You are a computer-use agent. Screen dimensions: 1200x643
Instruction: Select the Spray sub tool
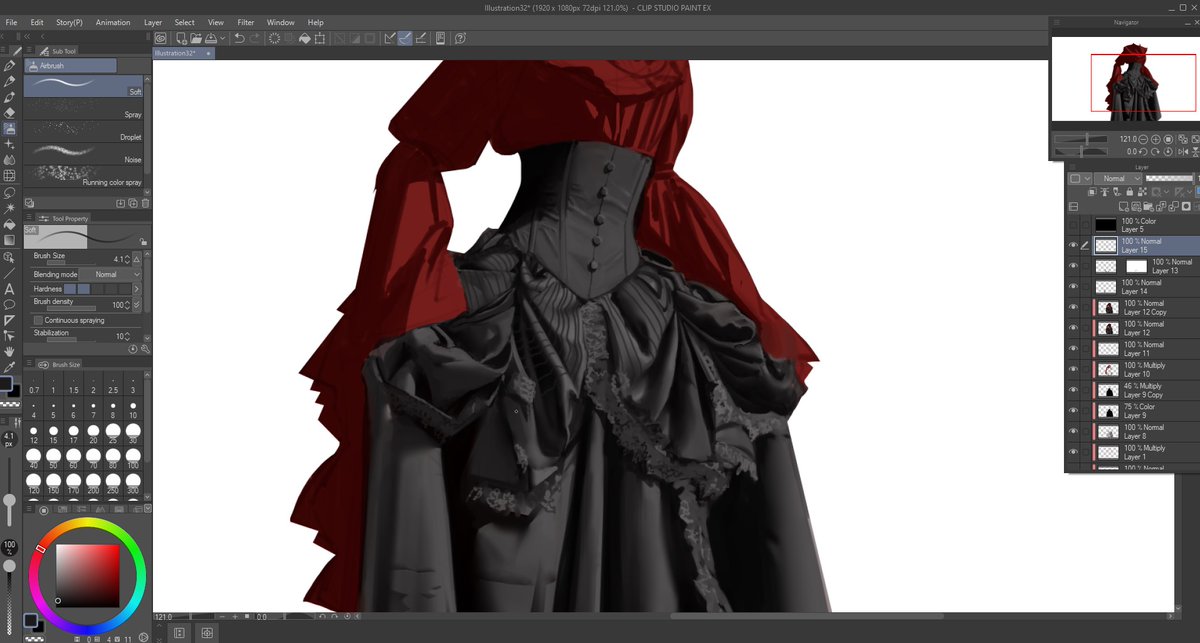[84, 110]
